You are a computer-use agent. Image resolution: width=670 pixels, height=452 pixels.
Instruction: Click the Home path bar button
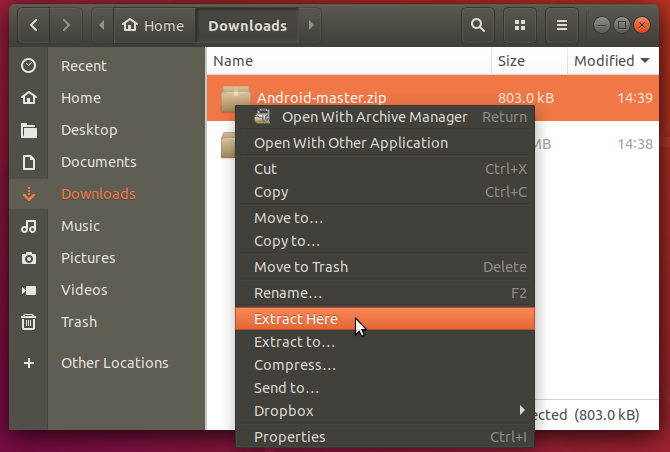(154, 25)
